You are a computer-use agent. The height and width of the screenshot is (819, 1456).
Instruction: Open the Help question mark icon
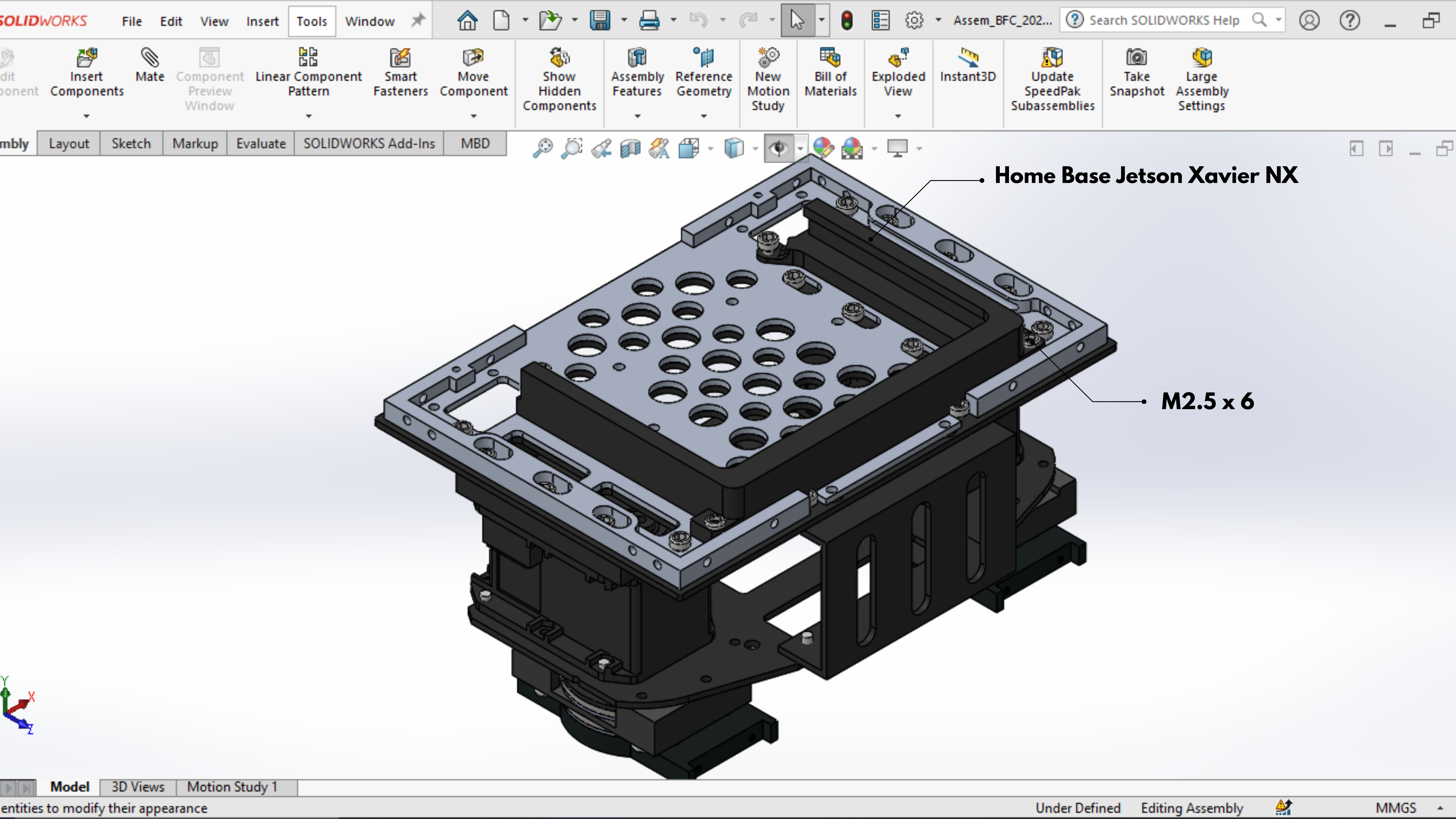click(x=1350, y=20)
